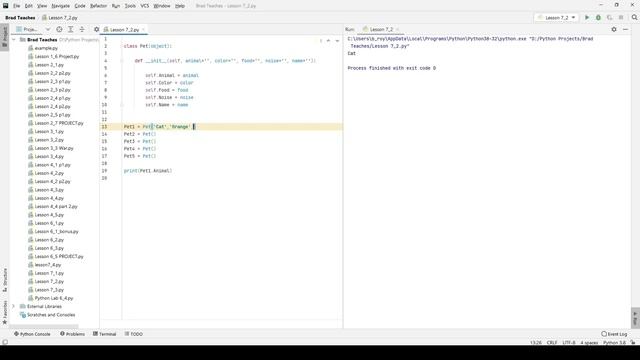Open the Edit menu
640x360 pixels.
point(29,6)
